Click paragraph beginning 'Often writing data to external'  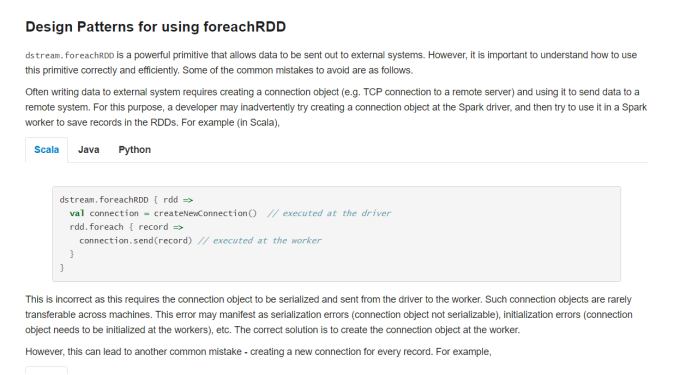point(336,107)
